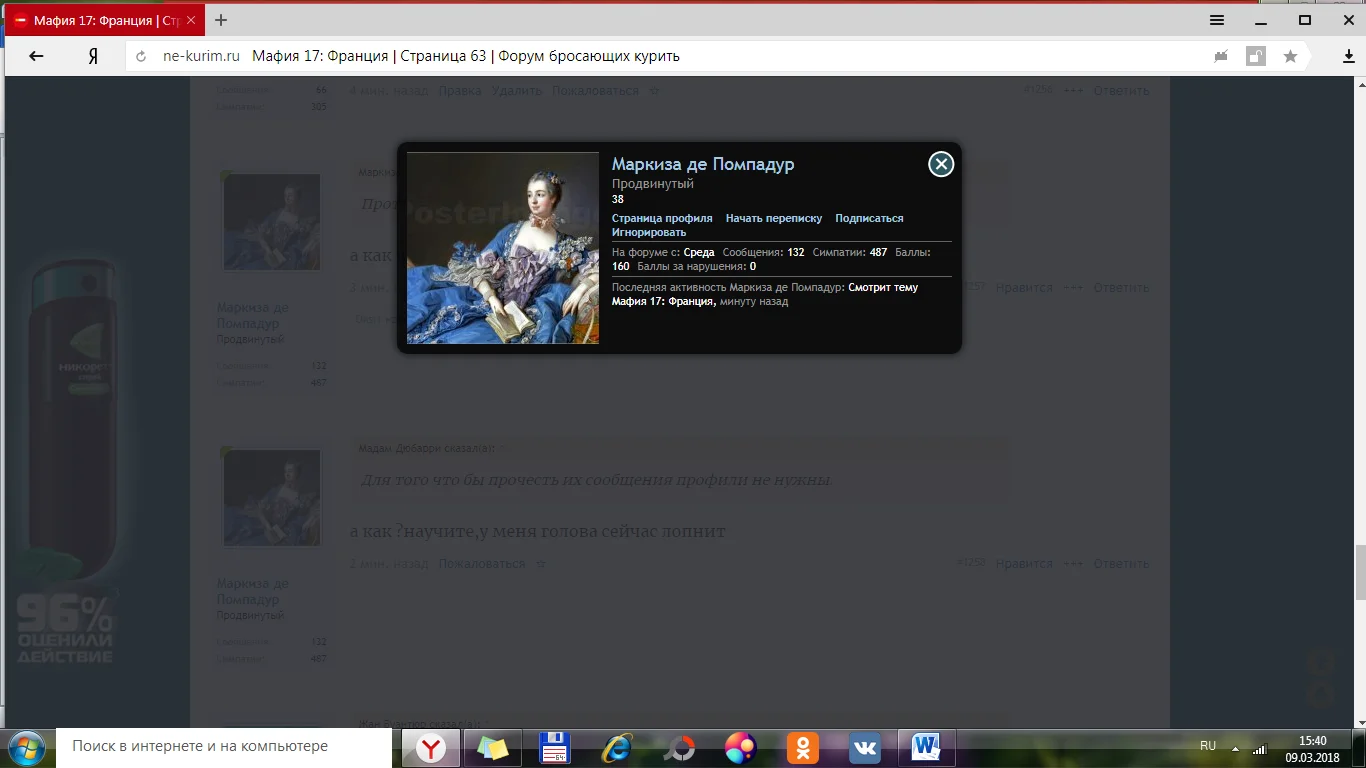Click Правка on the 4 мин. назад post
The width and height of the screenshot is (1366, 768).
[x=460, y=90]
